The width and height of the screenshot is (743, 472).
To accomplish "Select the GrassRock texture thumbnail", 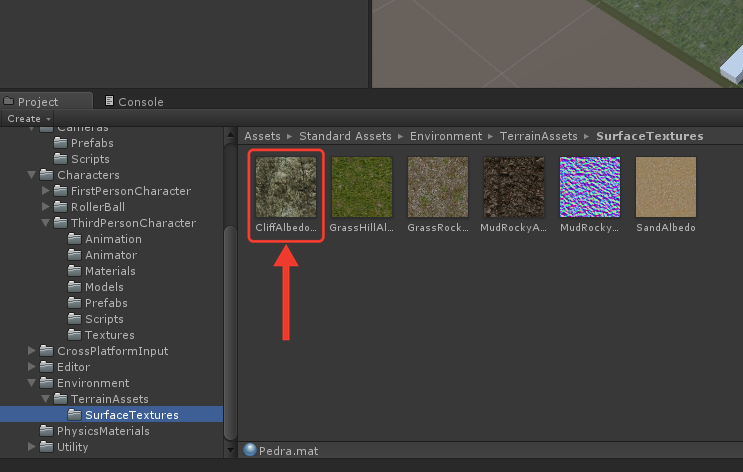I will [x=438, y=187].
